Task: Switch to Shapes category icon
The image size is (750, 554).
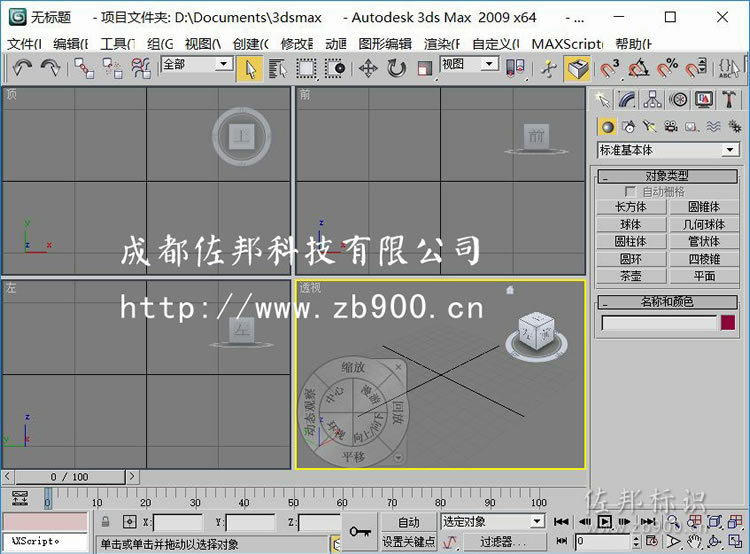Action: (x=629, y=127)
